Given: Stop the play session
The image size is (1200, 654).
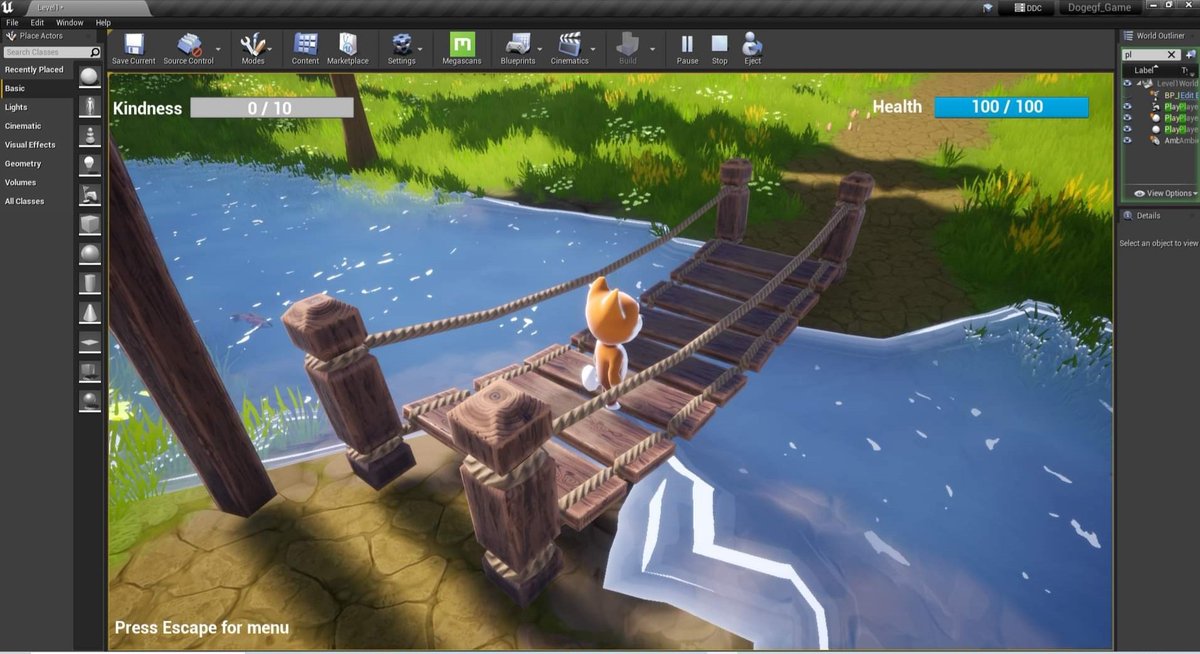Looking at the screenshot, I should pyautogui.click(x=719, y=43).
